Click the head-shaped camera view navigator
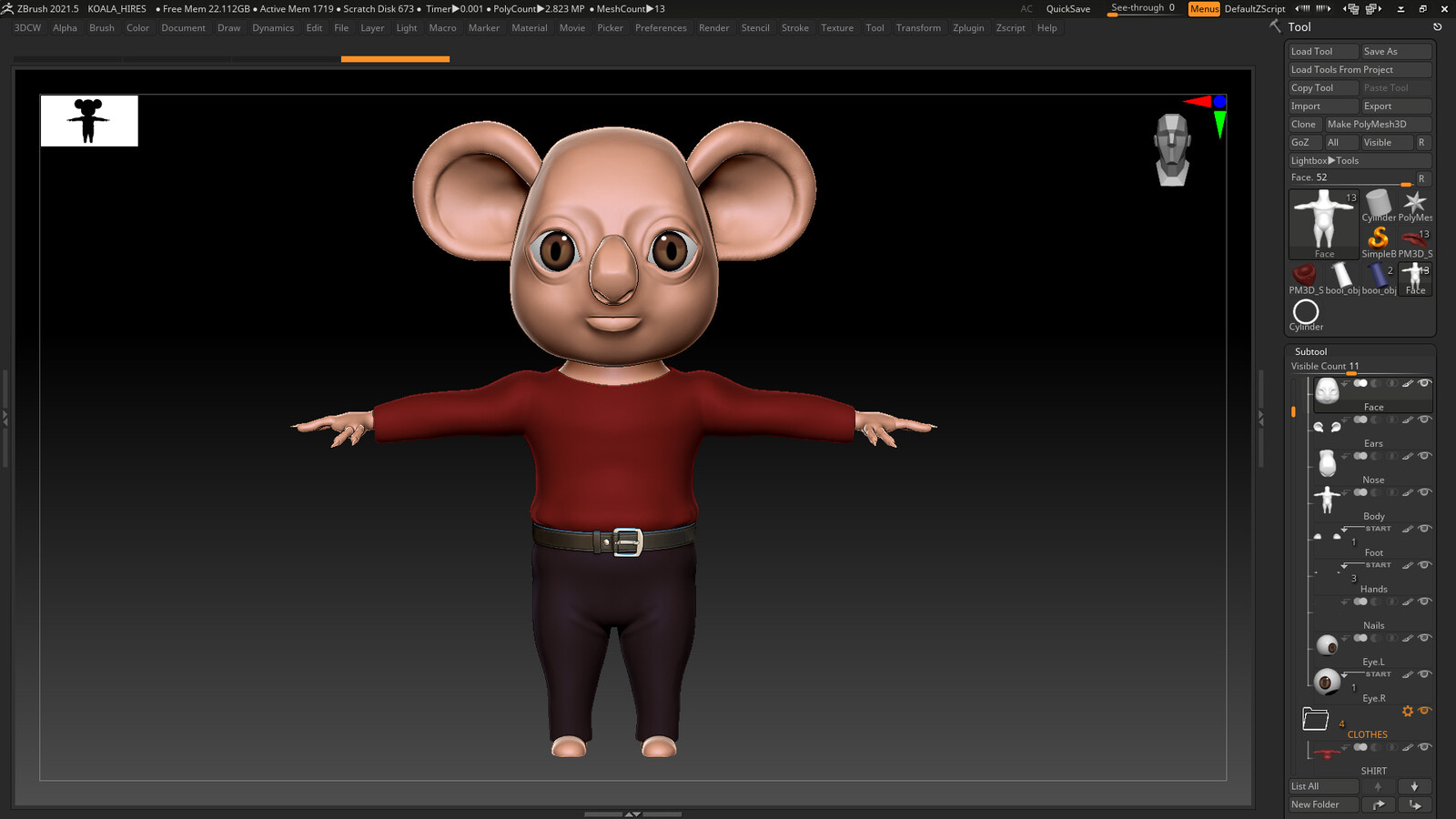Image resolution: width=1456 pixels, height=819 pixels. (x=1172, y=150)
